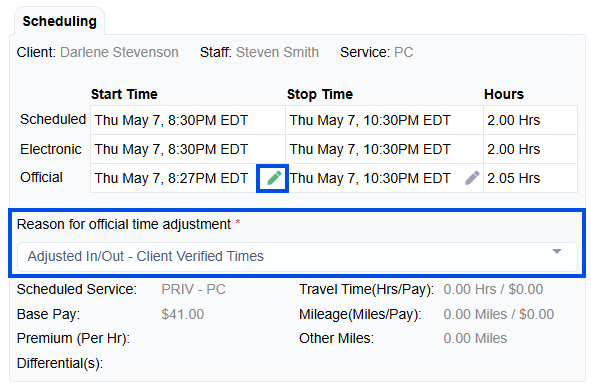
Task: Select Scheduled start time 8:30PM EDT cell
Action: point(188,120)
